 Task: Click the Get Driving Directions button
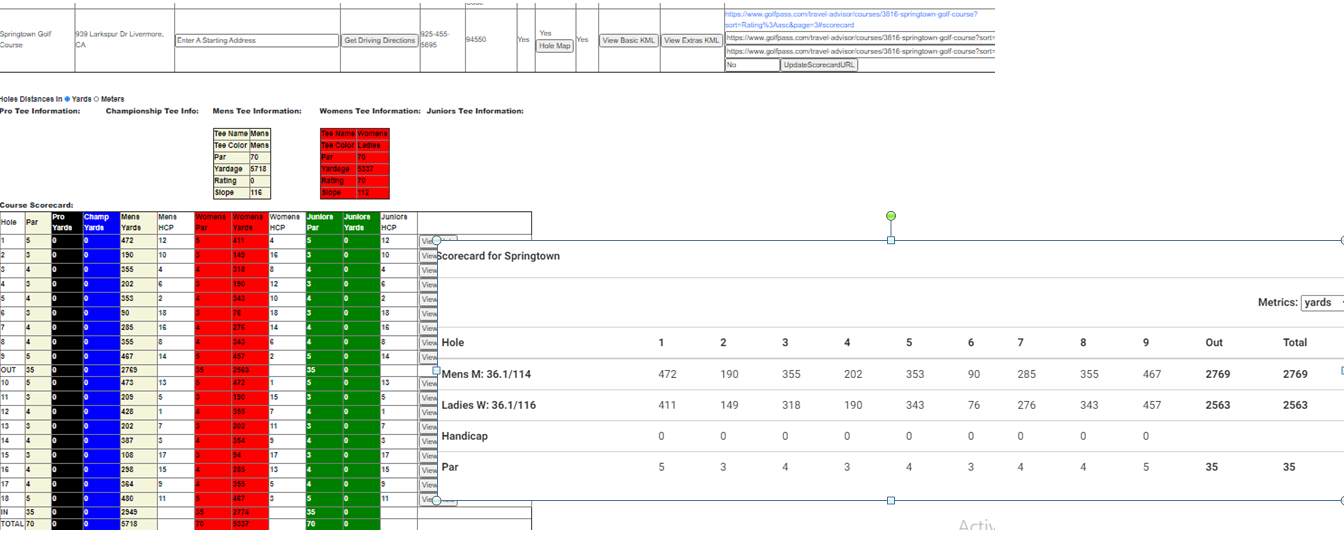pyautogui.click(x=379, y=41)
